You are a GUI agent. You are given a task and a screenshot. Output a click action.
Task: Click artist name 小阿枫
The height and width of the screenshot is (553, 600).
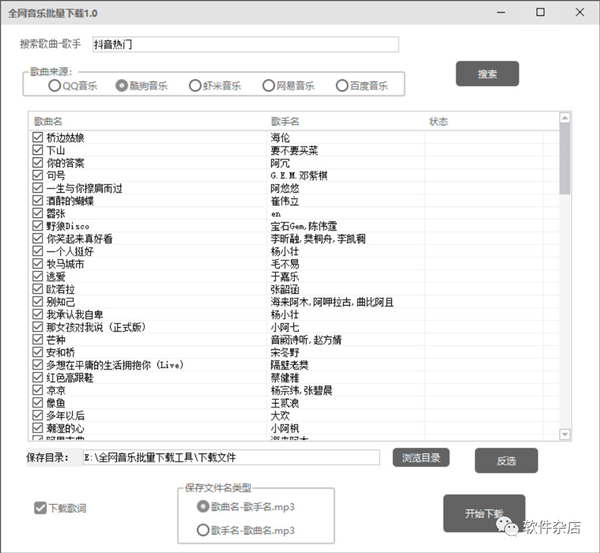pos(285,428)
